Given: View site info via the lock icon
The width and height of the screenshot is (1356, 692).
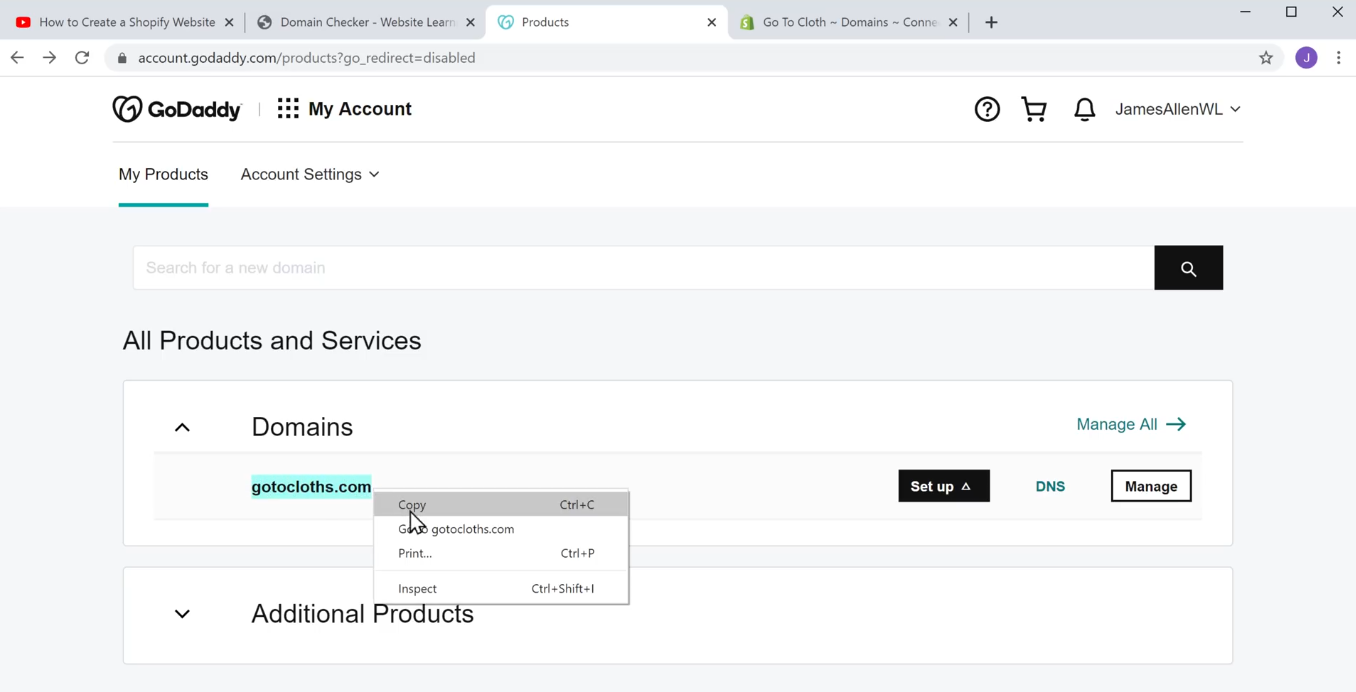Looking at the screenshot, I should click(123, 58).
